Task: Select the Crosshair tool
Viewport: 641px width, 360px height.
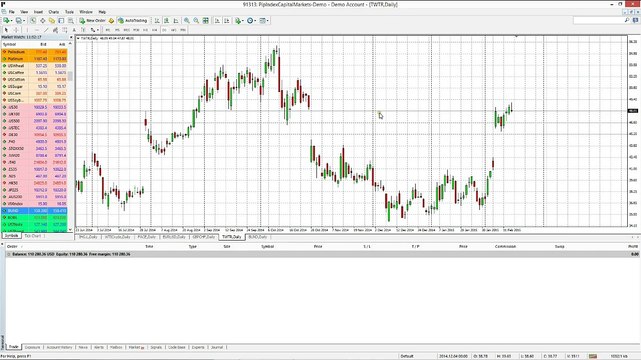Action: 16,30
